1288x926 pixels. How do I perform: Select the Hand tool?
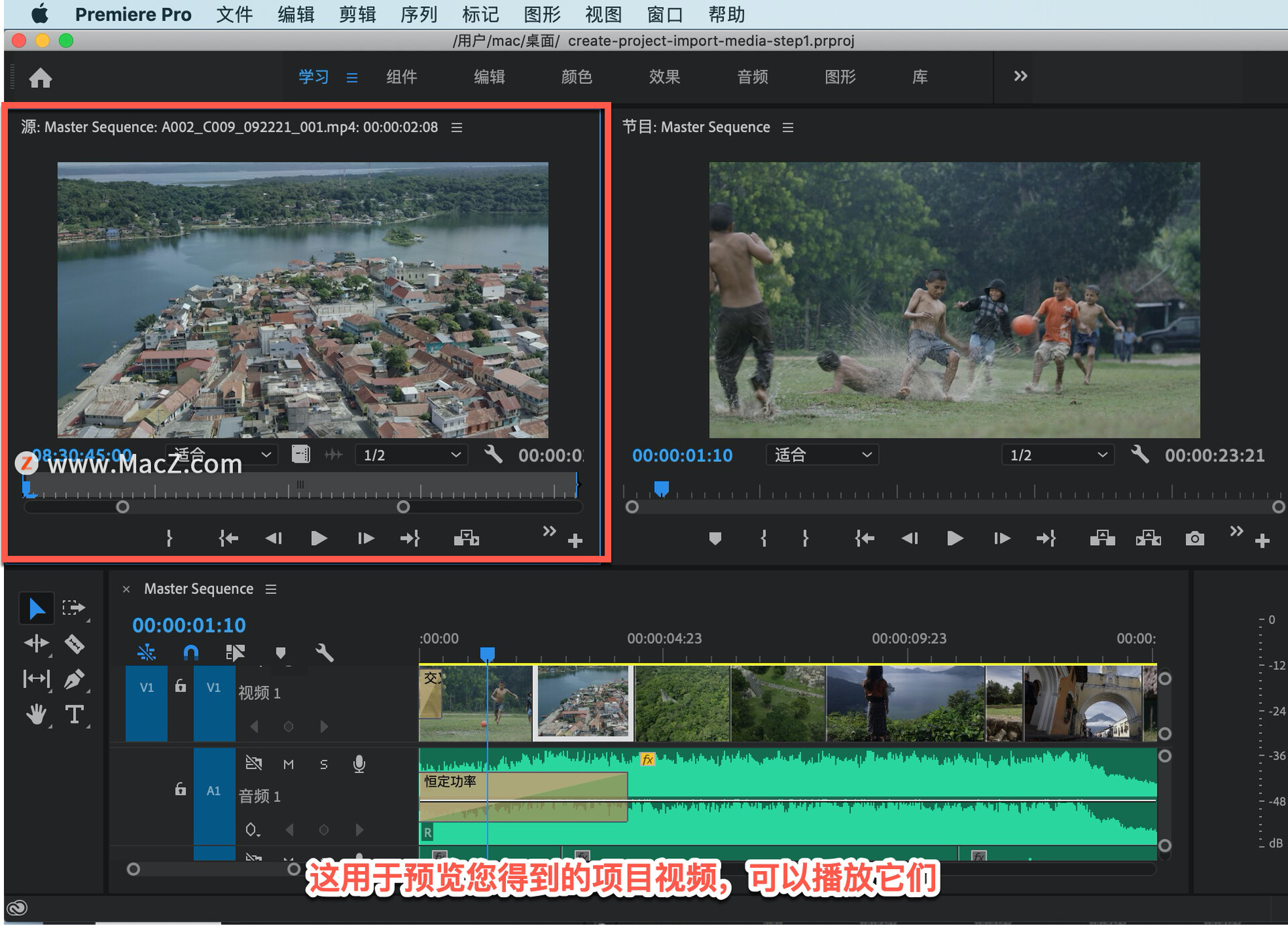36,715
